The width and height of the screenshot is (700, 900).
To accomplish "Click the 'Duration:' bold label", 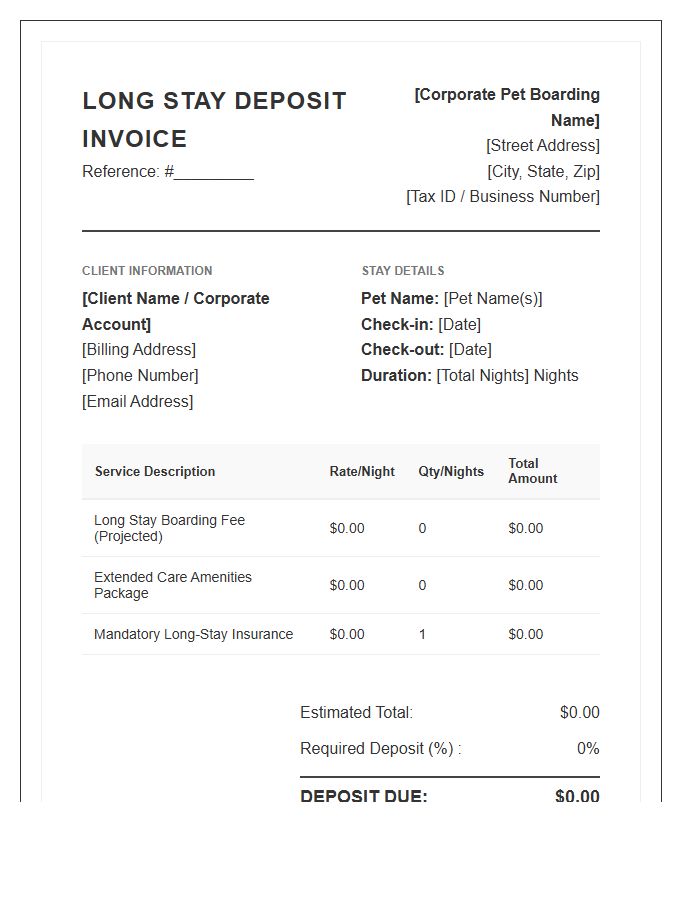I will click(x=396, y=375).
